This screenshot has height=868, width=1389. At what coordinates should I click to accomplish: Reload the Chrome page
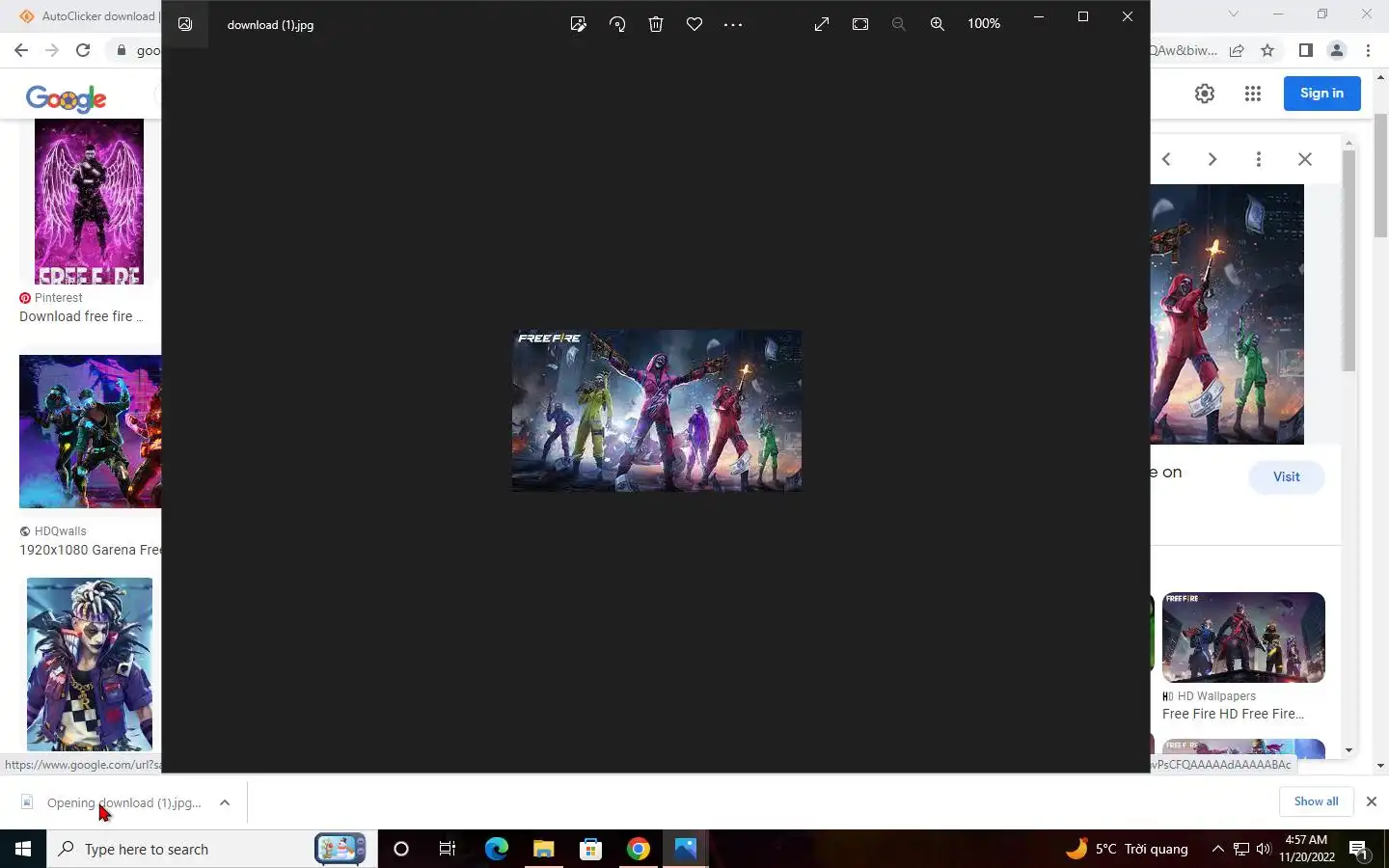click(x=83, y=50)
